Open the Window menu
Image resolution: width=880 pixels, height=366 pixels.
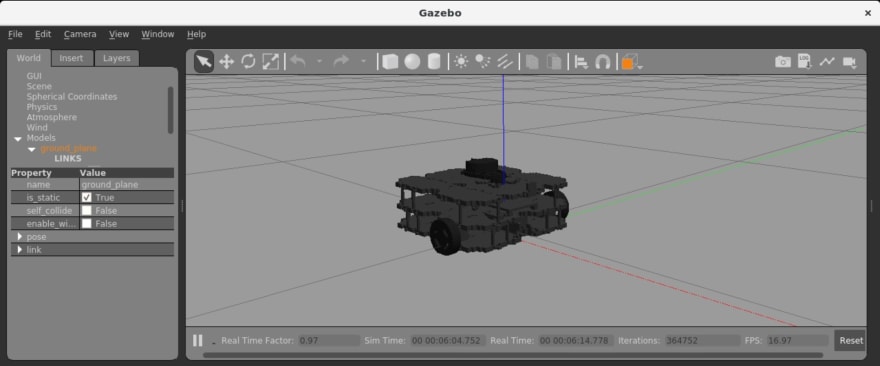pyautogui.click(x=158, y=34)
